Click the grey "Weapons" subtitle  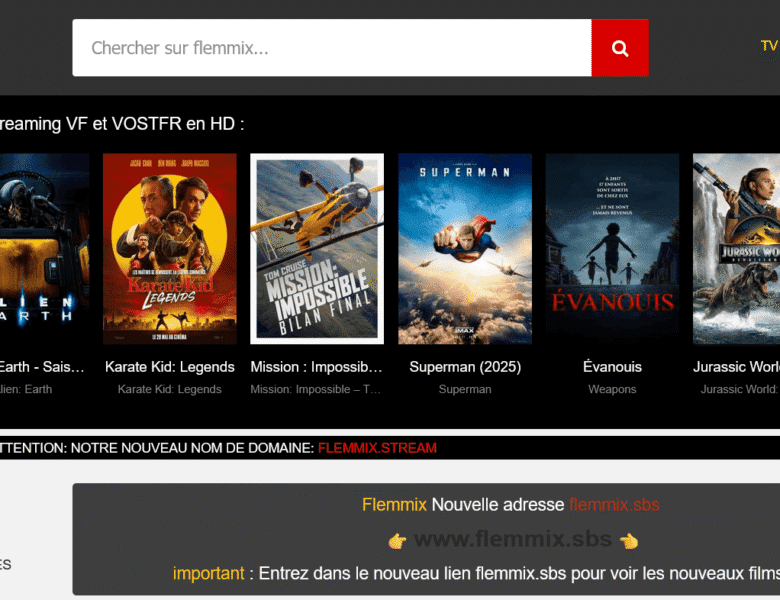click(x=612, y=389)
